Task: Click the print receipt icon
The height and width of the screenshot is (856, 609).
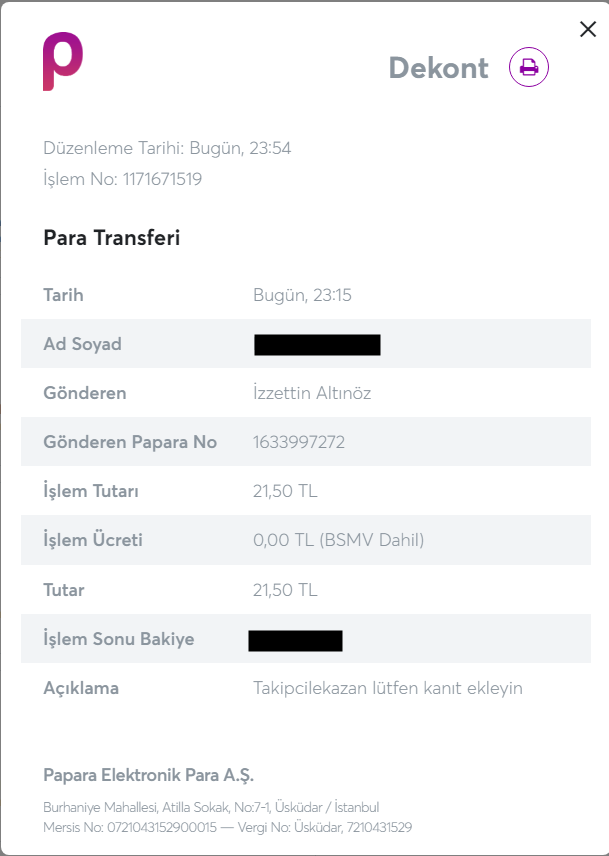Action: tap(529, 68)
